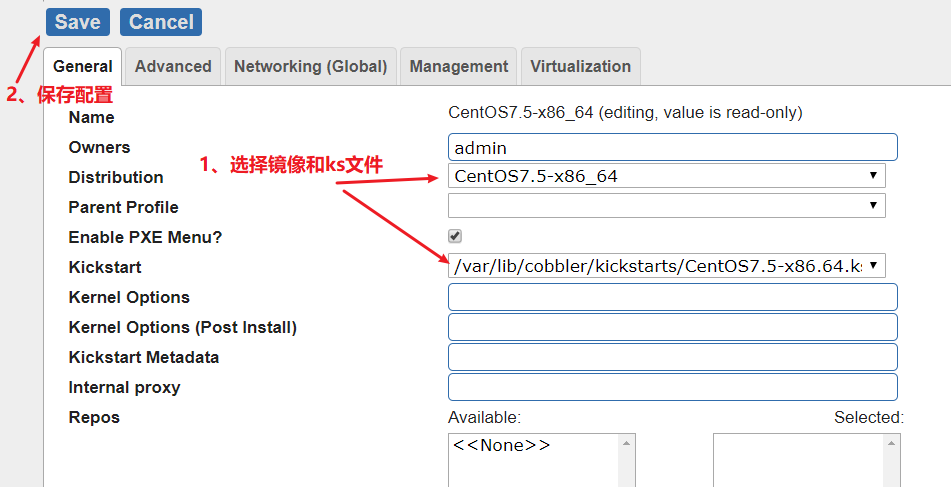
Task: Select the Management tab
Action: click(x=459, y=67)
